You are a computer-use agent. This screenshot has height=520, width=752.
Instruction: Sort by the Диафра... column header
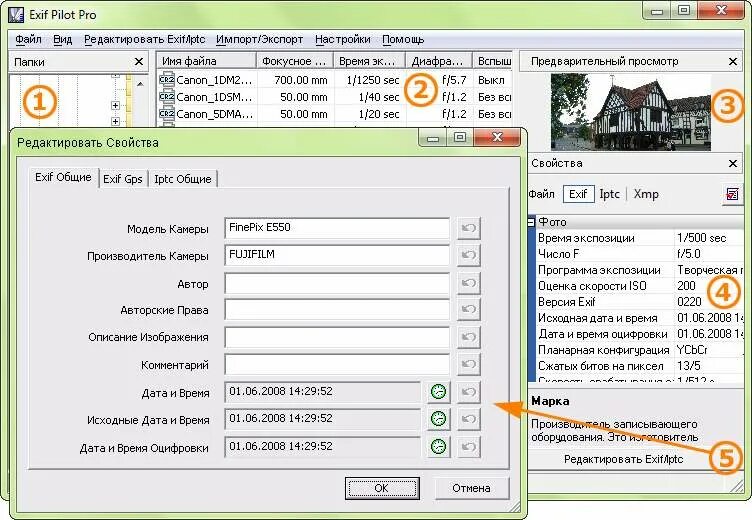[x=439, y=61]
